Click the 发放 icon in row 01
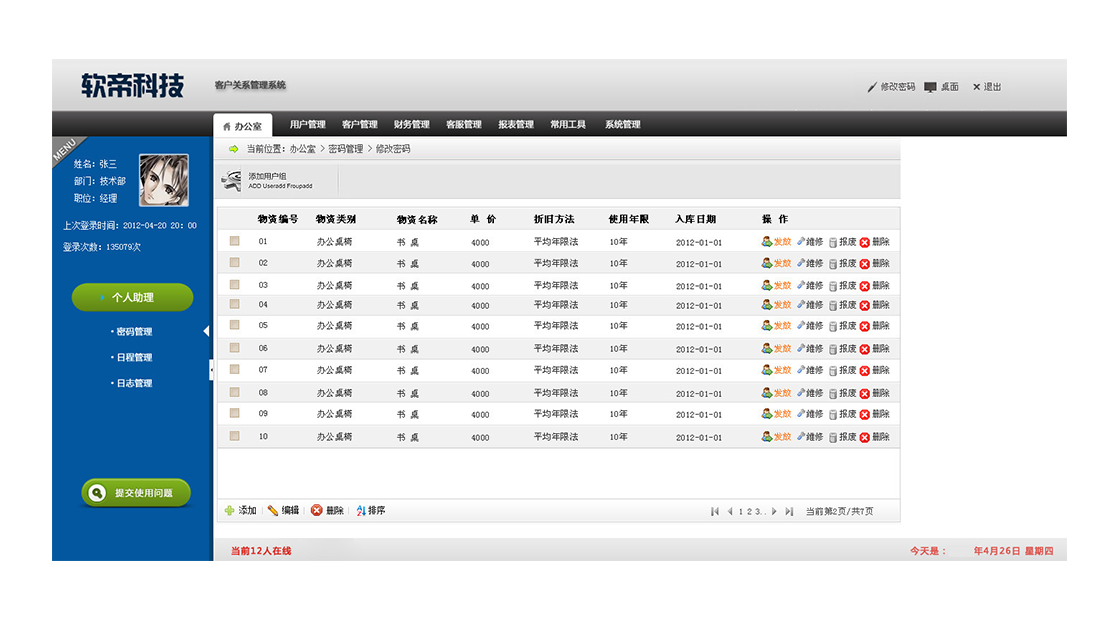The image size is (1120, 620). [766, 241]
